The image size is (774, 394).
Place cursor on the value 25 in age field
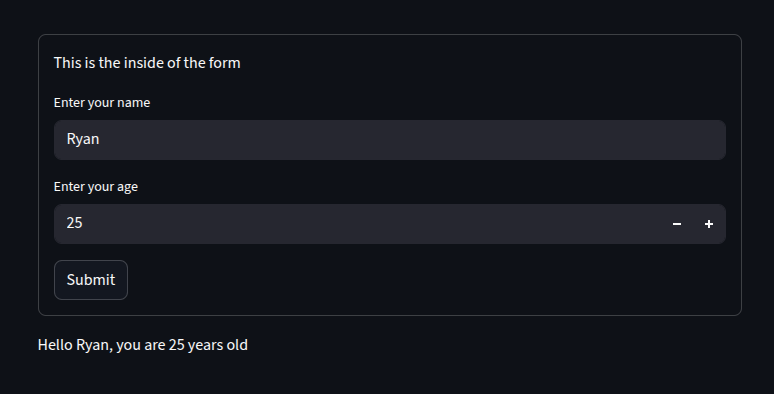(75, 223)
